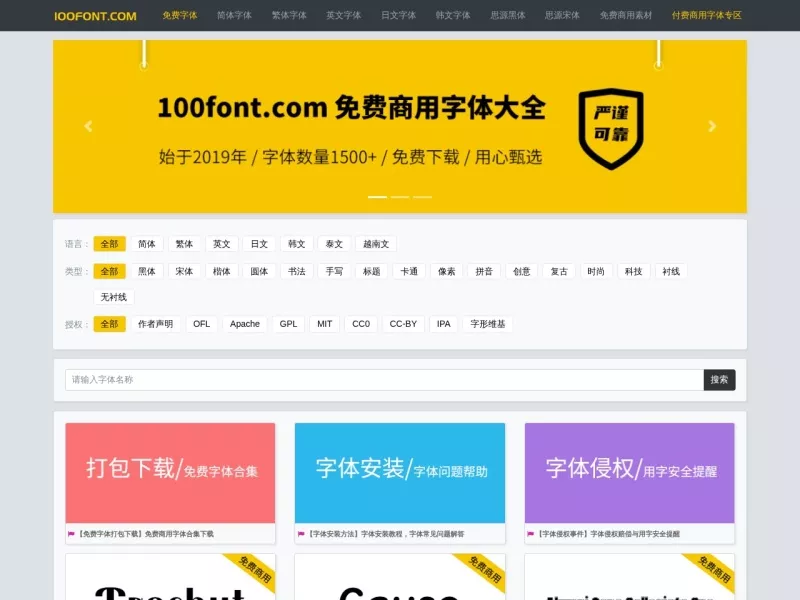Image resolution: width=800 pixels, height=600 pixels.
Task: Filter type by 手写
Action: (x=334, y=271)
